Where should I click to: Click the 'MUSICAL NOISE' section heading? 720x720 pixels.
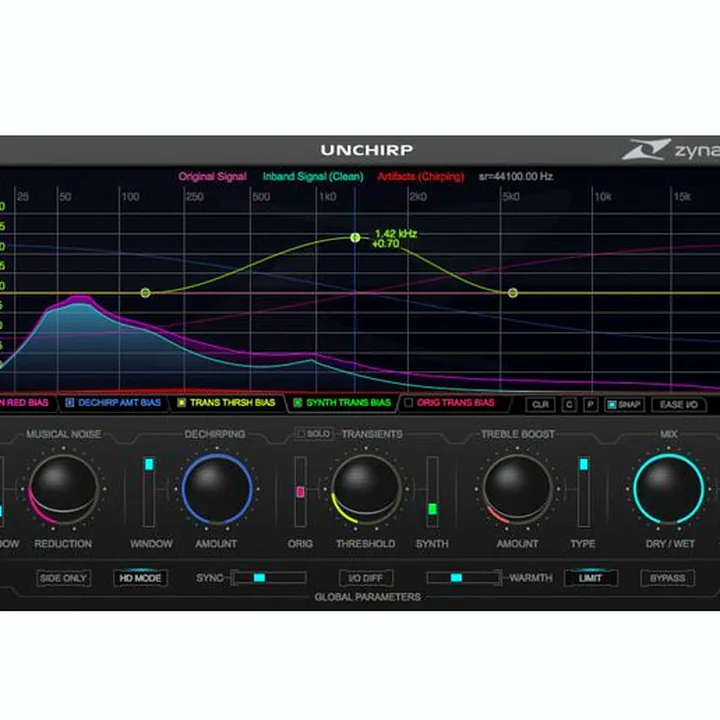pos(63,434)
